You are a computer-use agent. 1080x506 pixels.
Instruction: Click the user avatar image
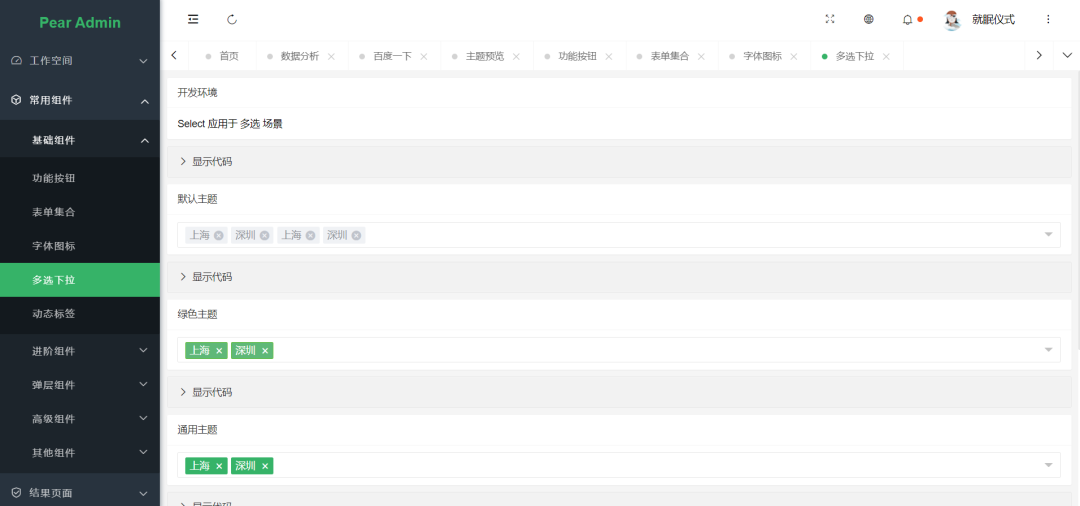953,20
